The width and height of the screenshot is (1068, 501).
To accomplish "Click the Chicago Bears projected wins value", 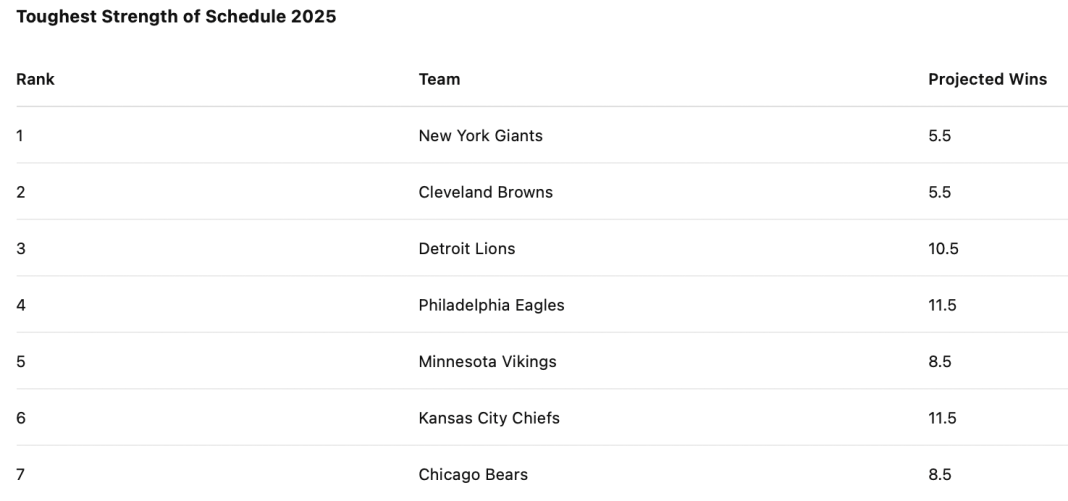I will pos(939,474).
